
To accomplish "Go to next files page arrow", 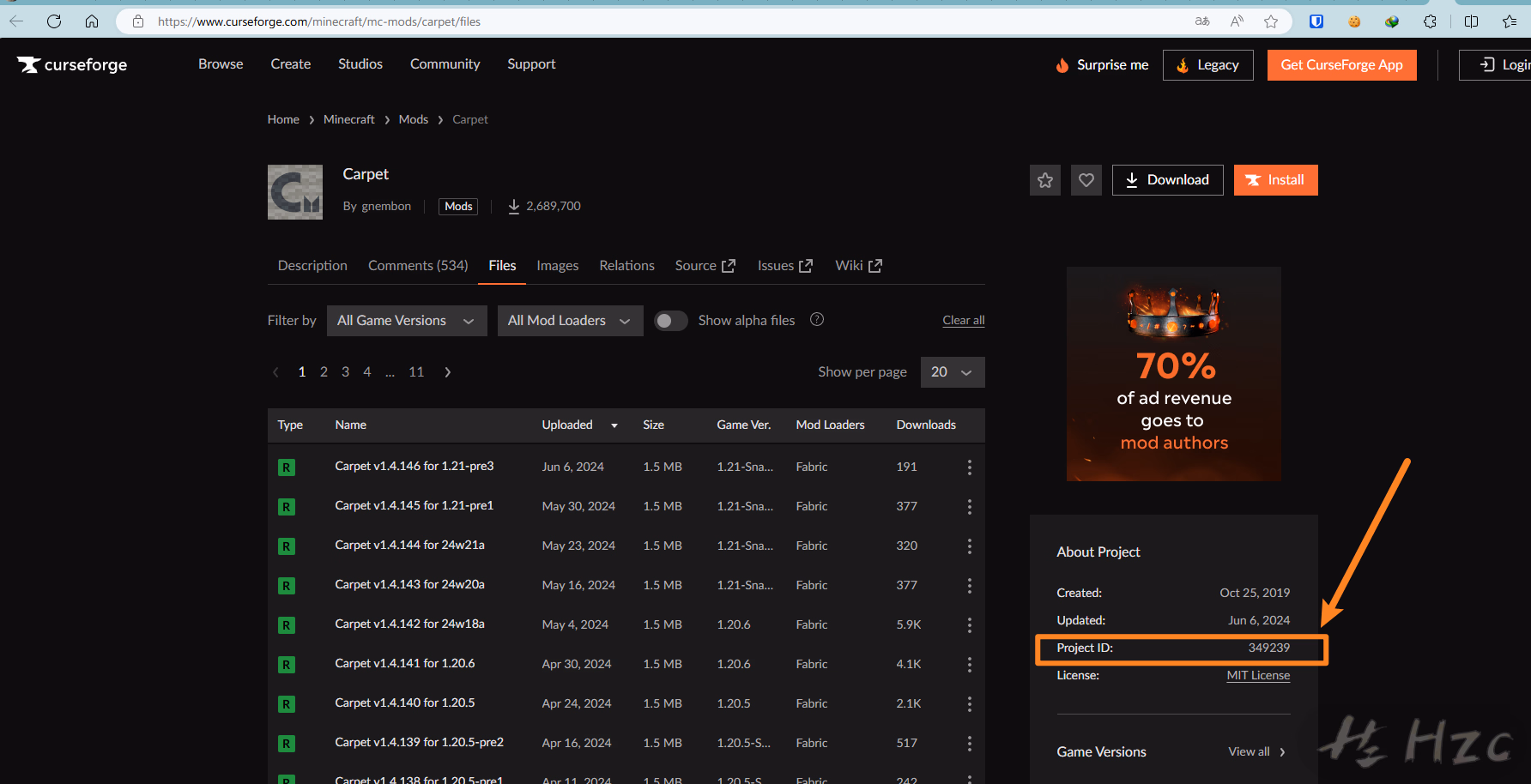I will click(447, 371).
